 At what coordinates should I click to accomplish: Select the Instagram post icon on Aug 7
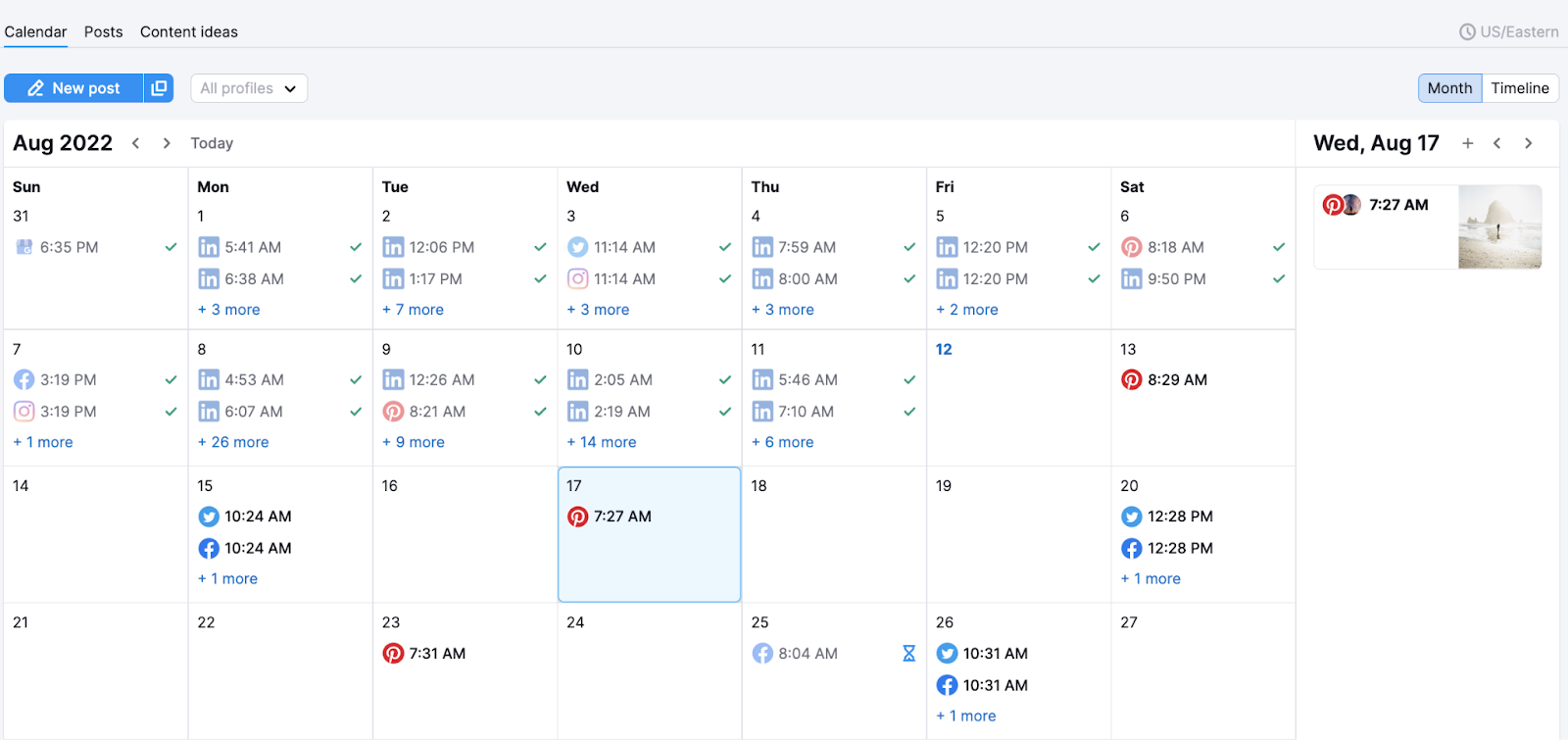[24, 412]
